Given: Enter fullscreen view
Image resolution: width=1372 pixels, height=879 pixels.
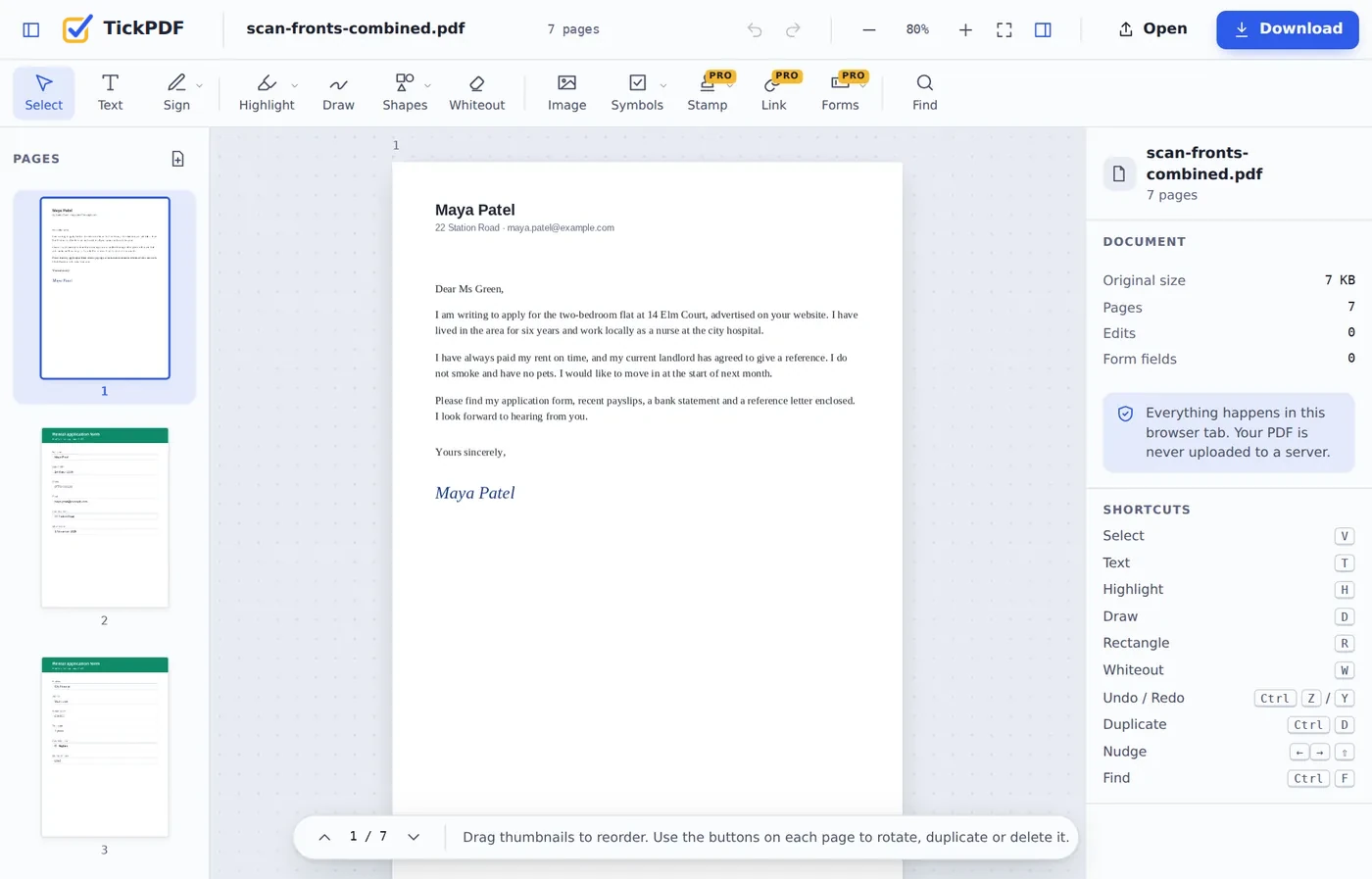Looking at the screenshot, I should pos(1004,29).
